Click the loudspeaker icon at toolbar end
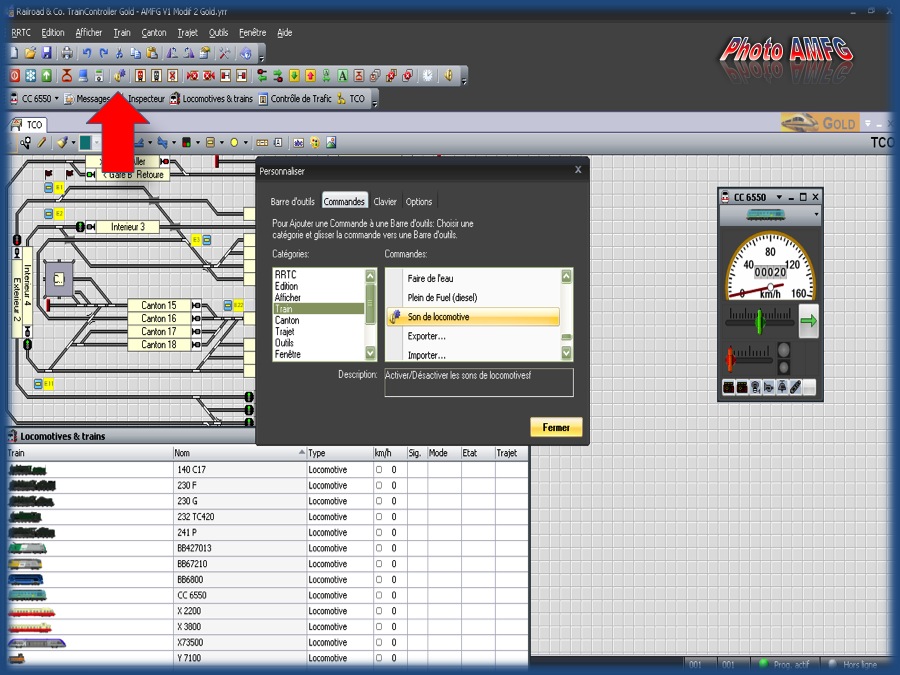This screenshot has width=900, height=675. [x=449, y=75]
